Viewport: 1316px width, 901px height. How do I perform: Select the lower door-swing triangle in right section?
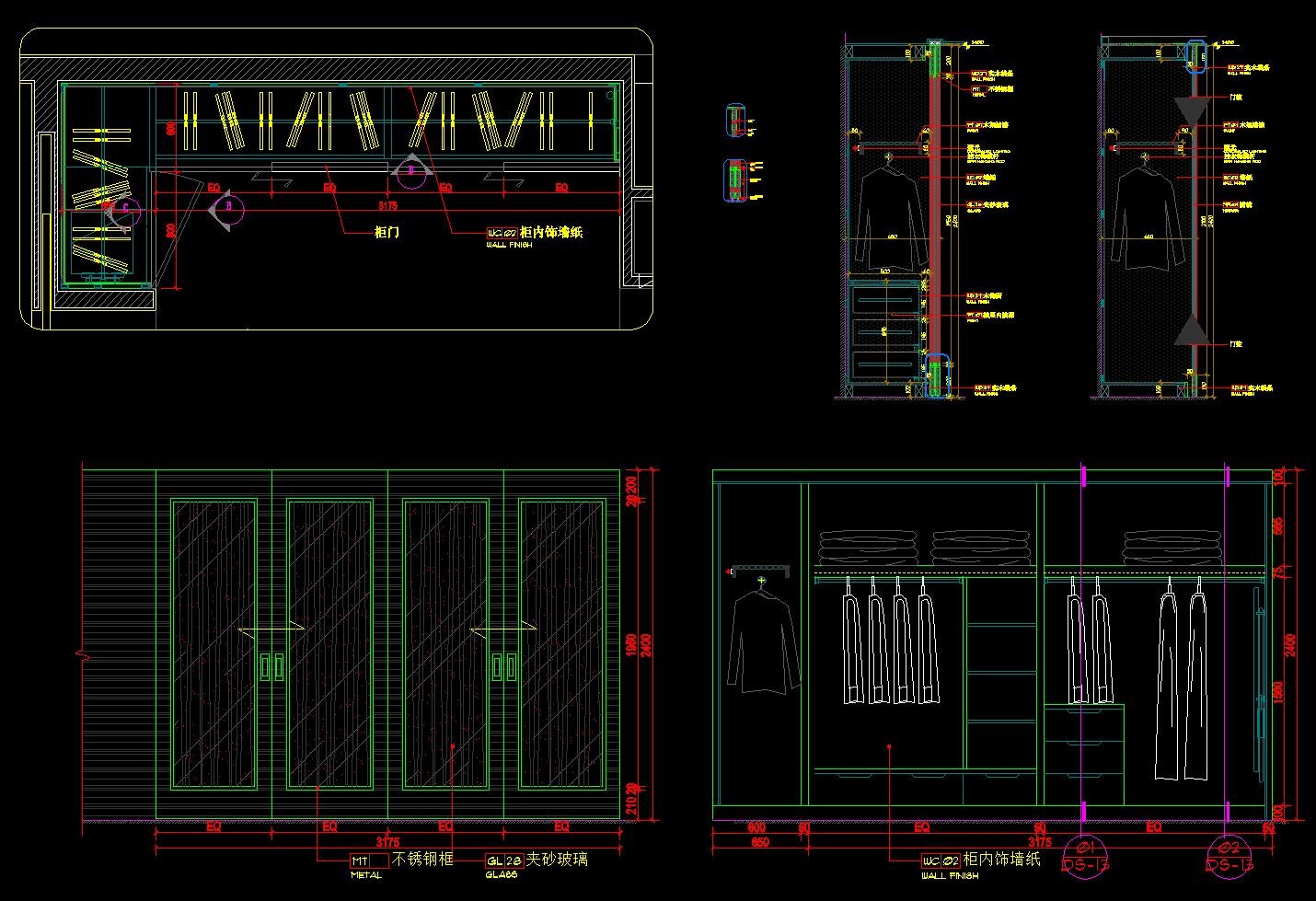[x=1193, y=331]
